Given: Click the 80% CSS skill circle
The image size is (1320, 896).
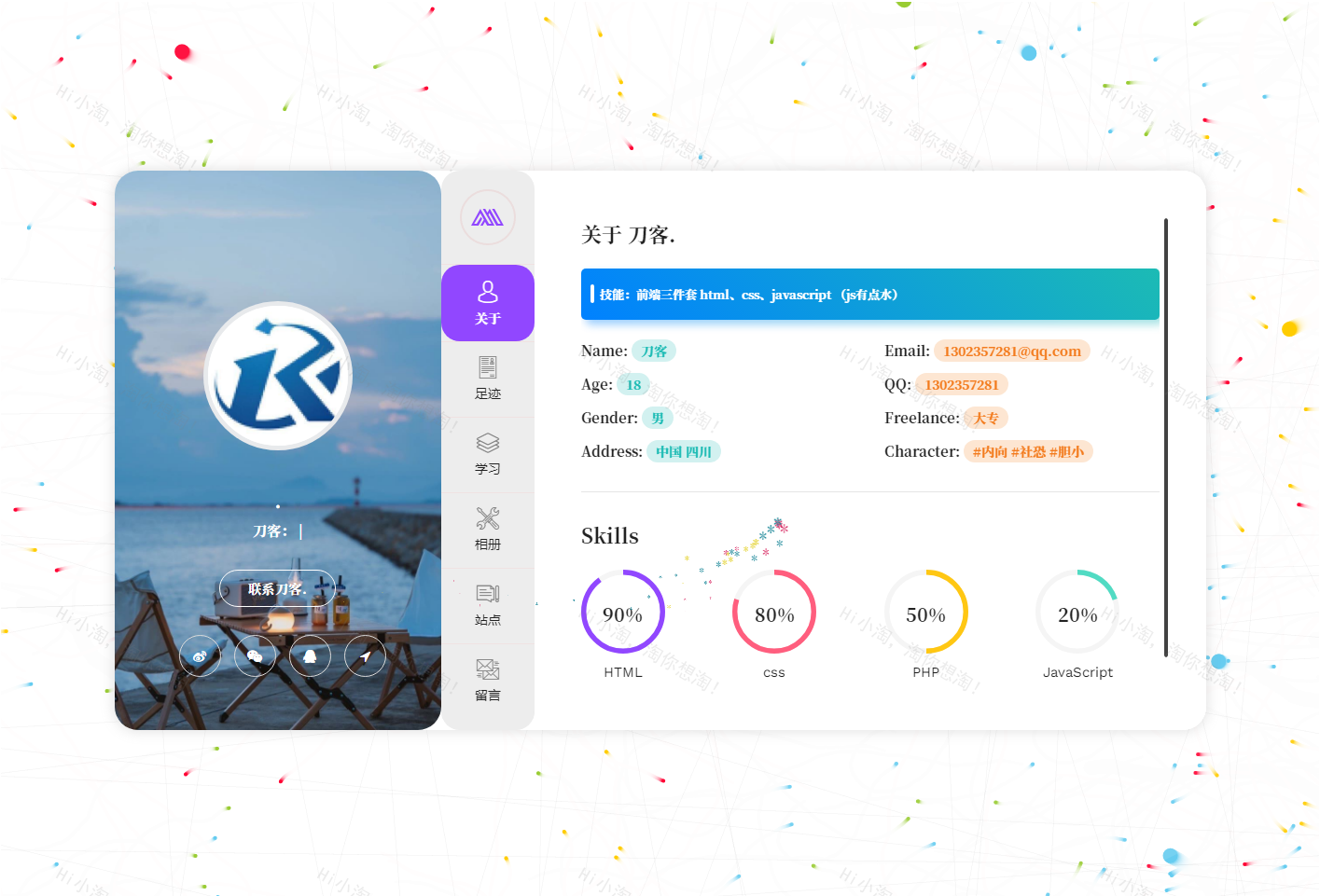Looking at the screenshot, I should click(774, 612).
